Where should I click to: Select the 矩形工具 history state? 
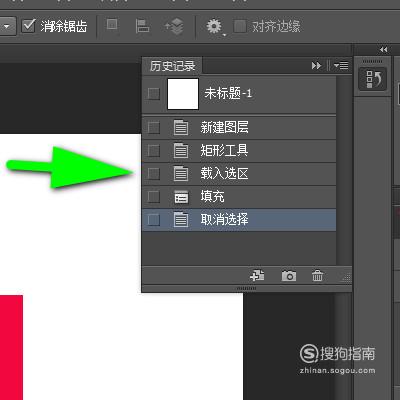pyautogui.click(x=239, y=151)
